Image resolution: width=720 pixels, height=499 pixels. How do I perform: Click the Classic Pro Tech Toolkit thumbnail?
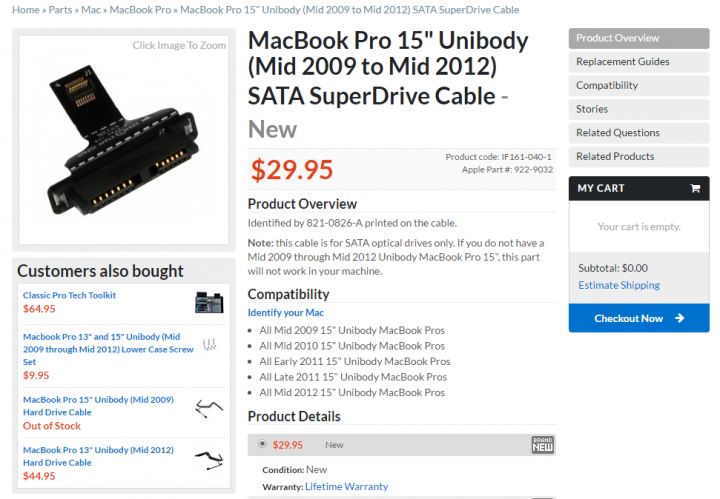pyautogui.click(x=209, y=303)
